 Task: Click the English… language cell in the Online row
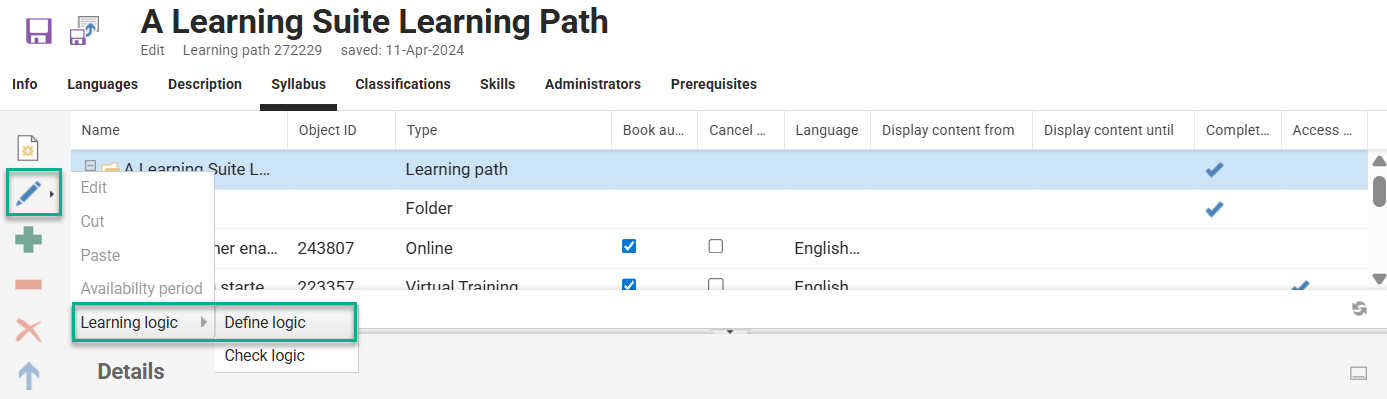pyautogui.click(x=827, y=247)
